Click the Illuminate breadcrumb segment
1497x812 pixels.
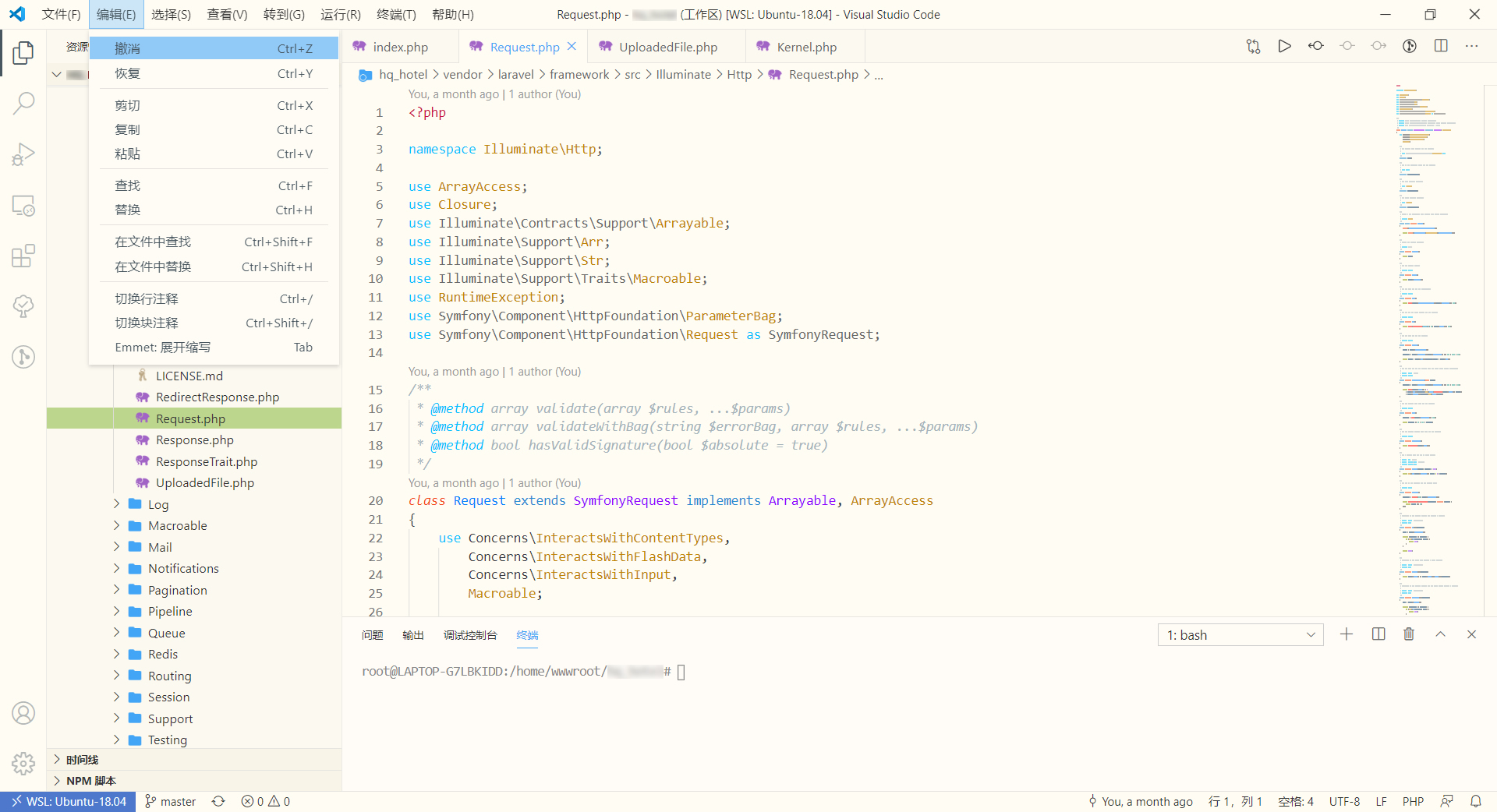[x=683, y=74]
